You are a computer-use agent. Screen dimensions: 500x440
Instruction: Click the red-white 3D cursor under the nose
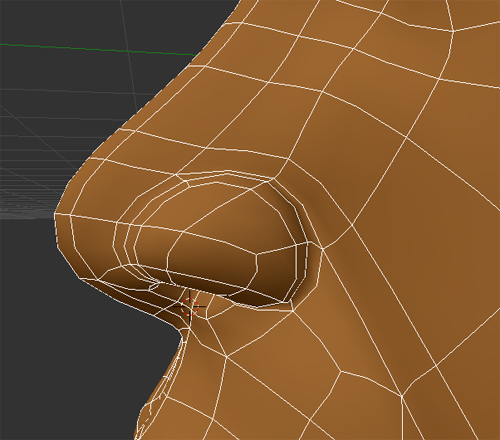point(190,307)
